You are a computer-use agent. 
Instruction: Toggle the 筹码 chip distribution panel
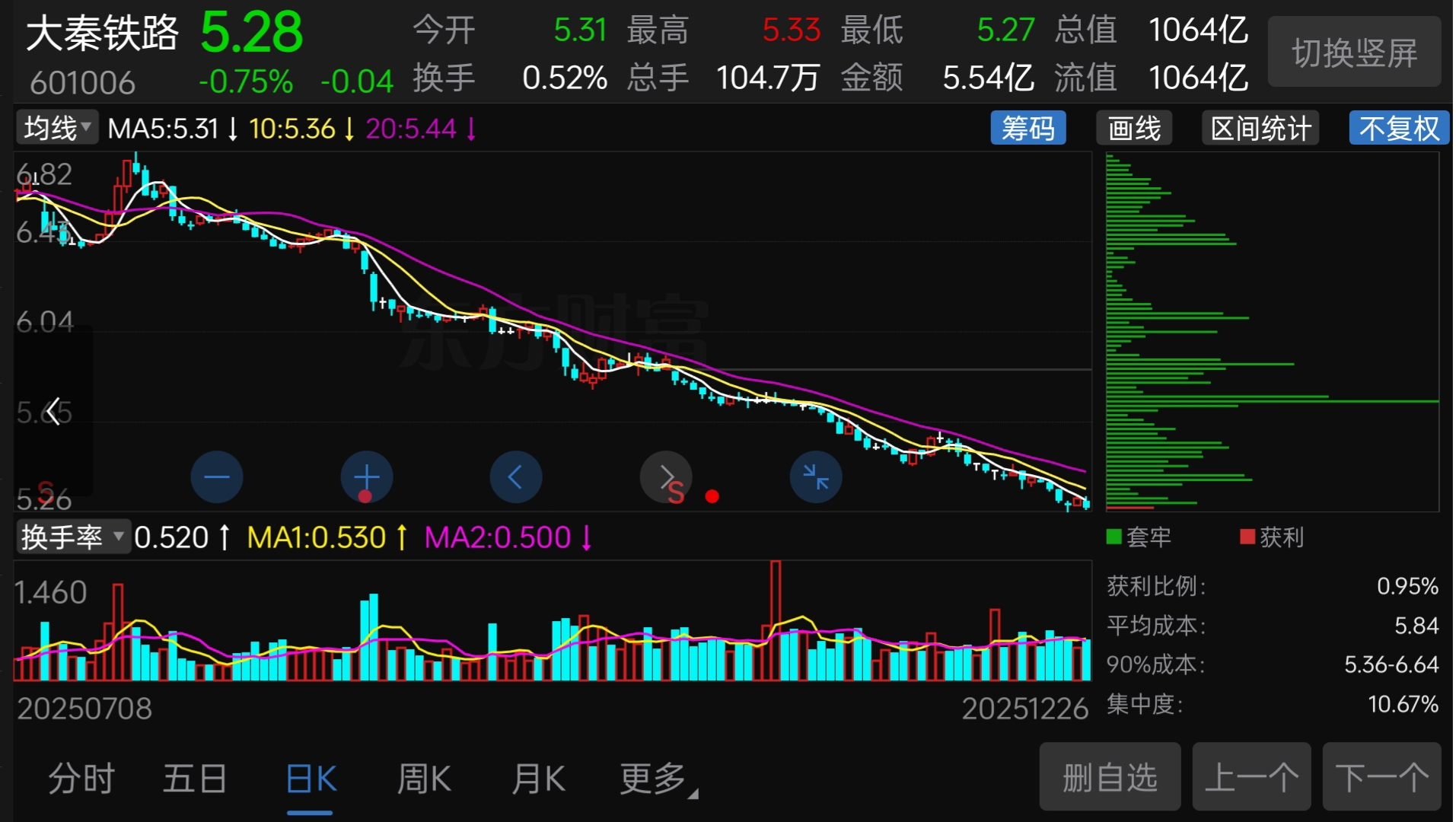coord(1027,128)
